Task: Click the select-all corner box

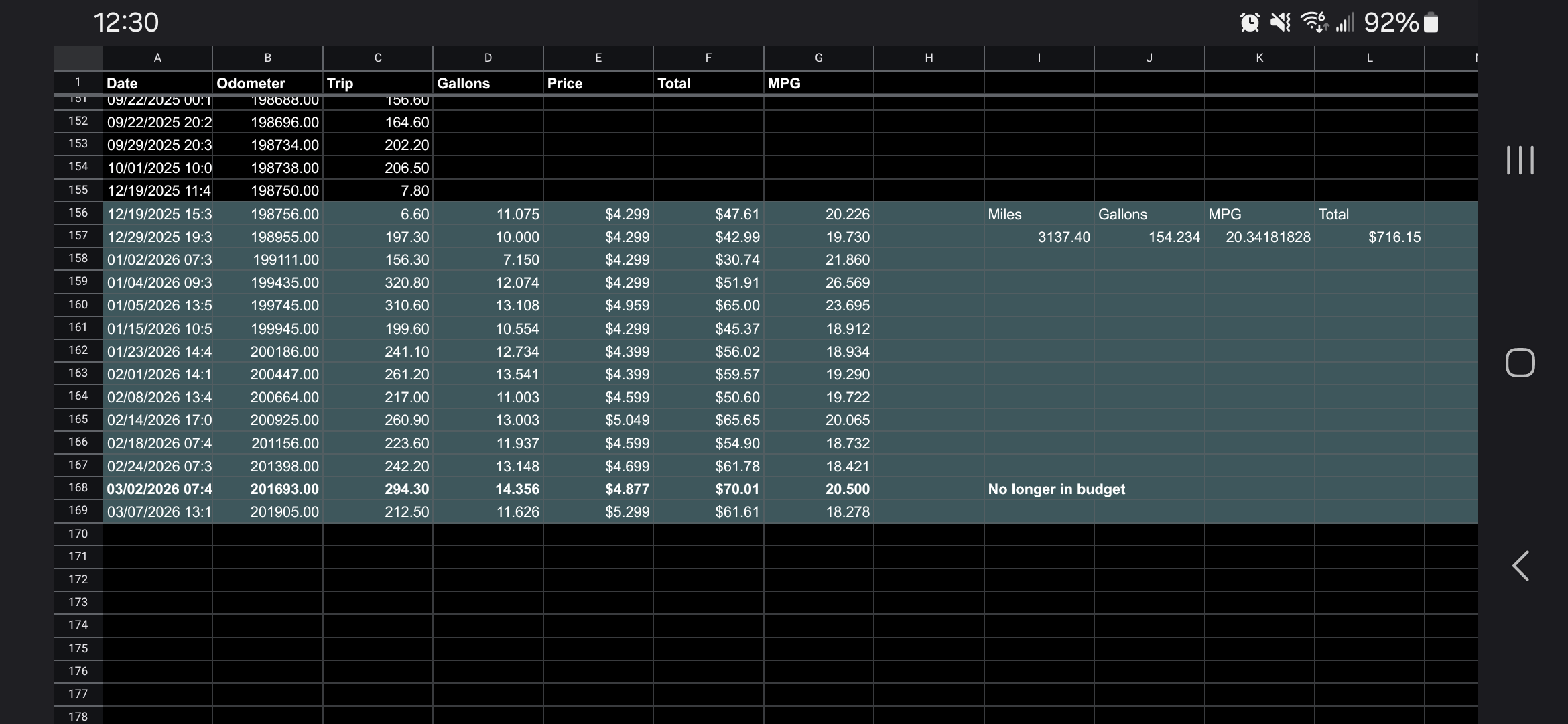Action: (78, 58)
